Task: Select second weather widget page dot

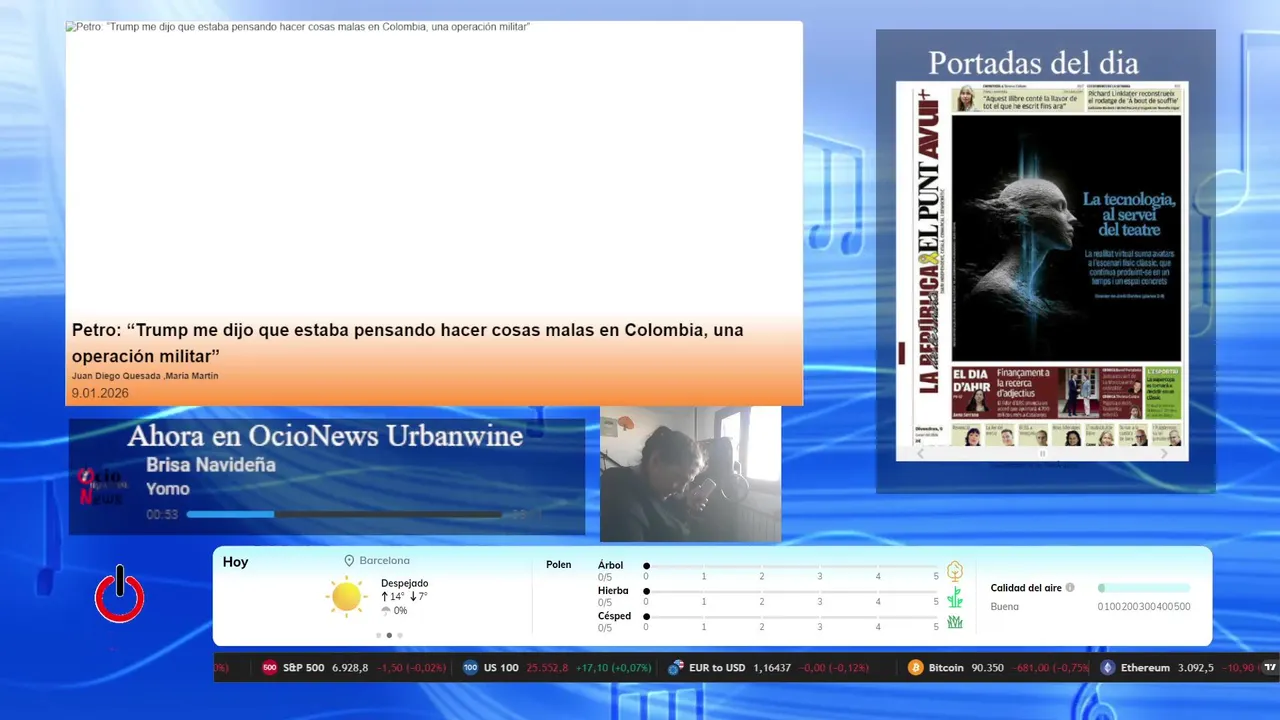Action: point(389,635)
